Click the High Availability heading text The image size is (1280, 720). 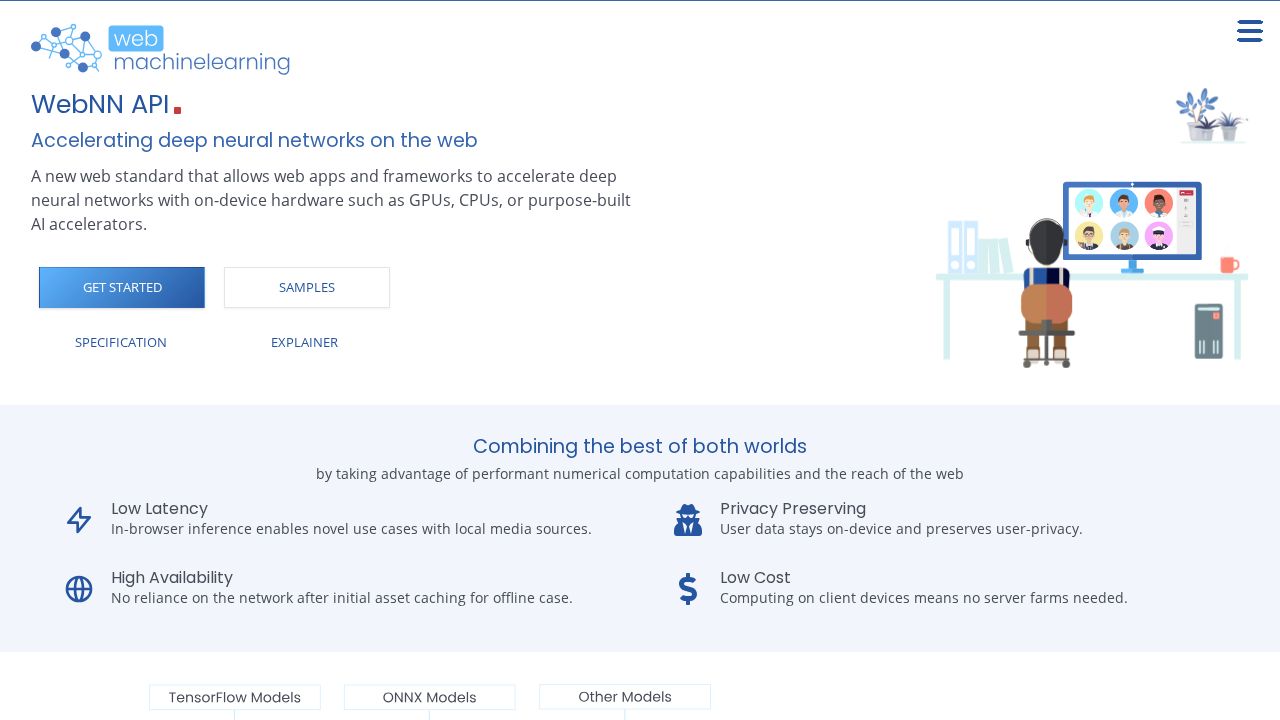pos(172,577)
